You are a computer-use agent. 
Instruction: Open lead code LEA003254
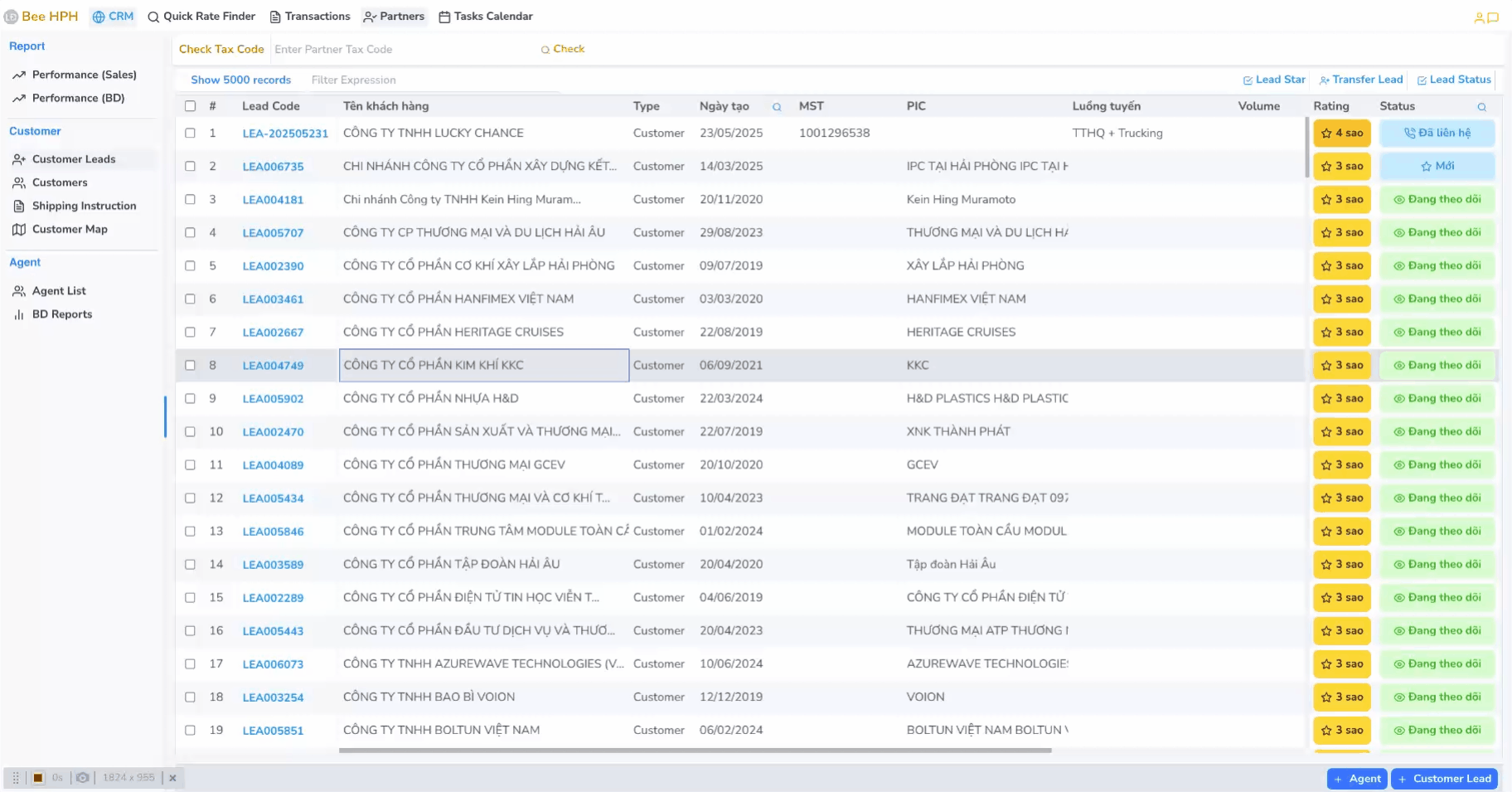tap(273, 697)
